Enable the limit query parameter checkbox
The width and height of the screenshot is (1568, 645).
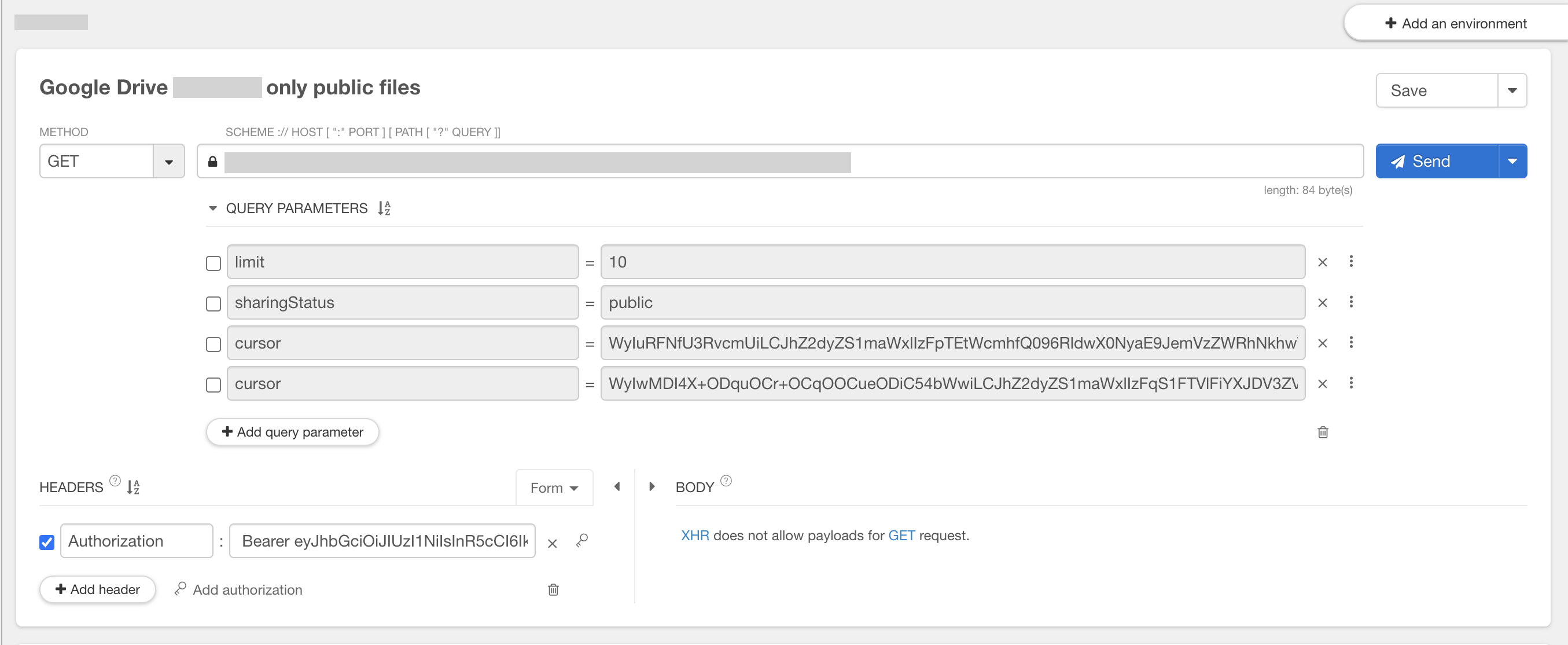213,263
